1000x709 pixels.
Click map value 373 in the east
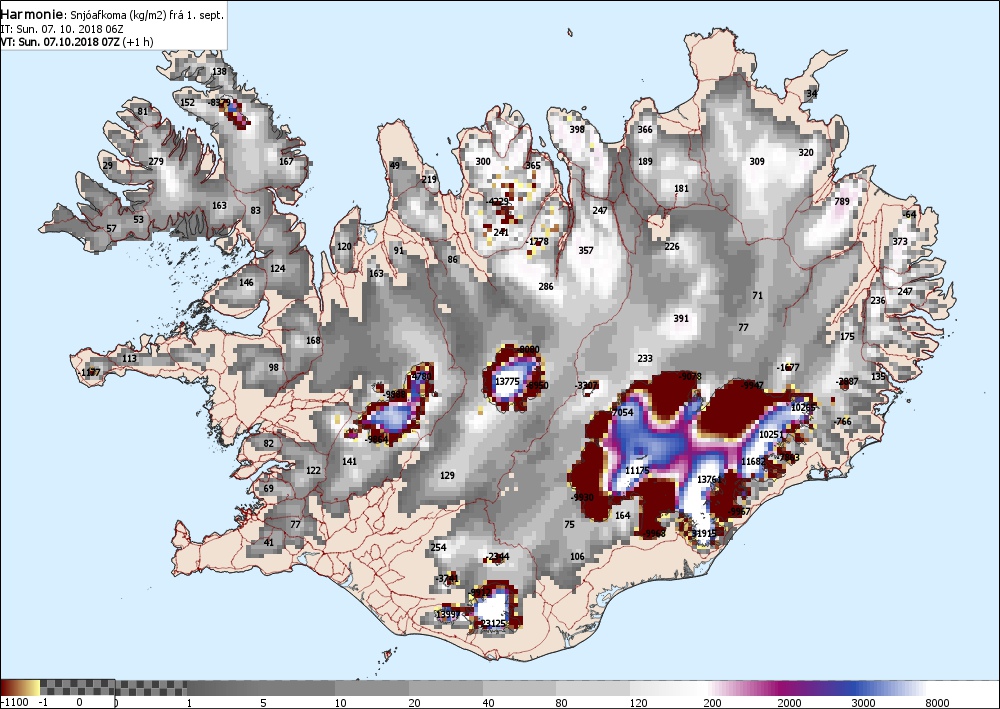click(x=900, y=242)
